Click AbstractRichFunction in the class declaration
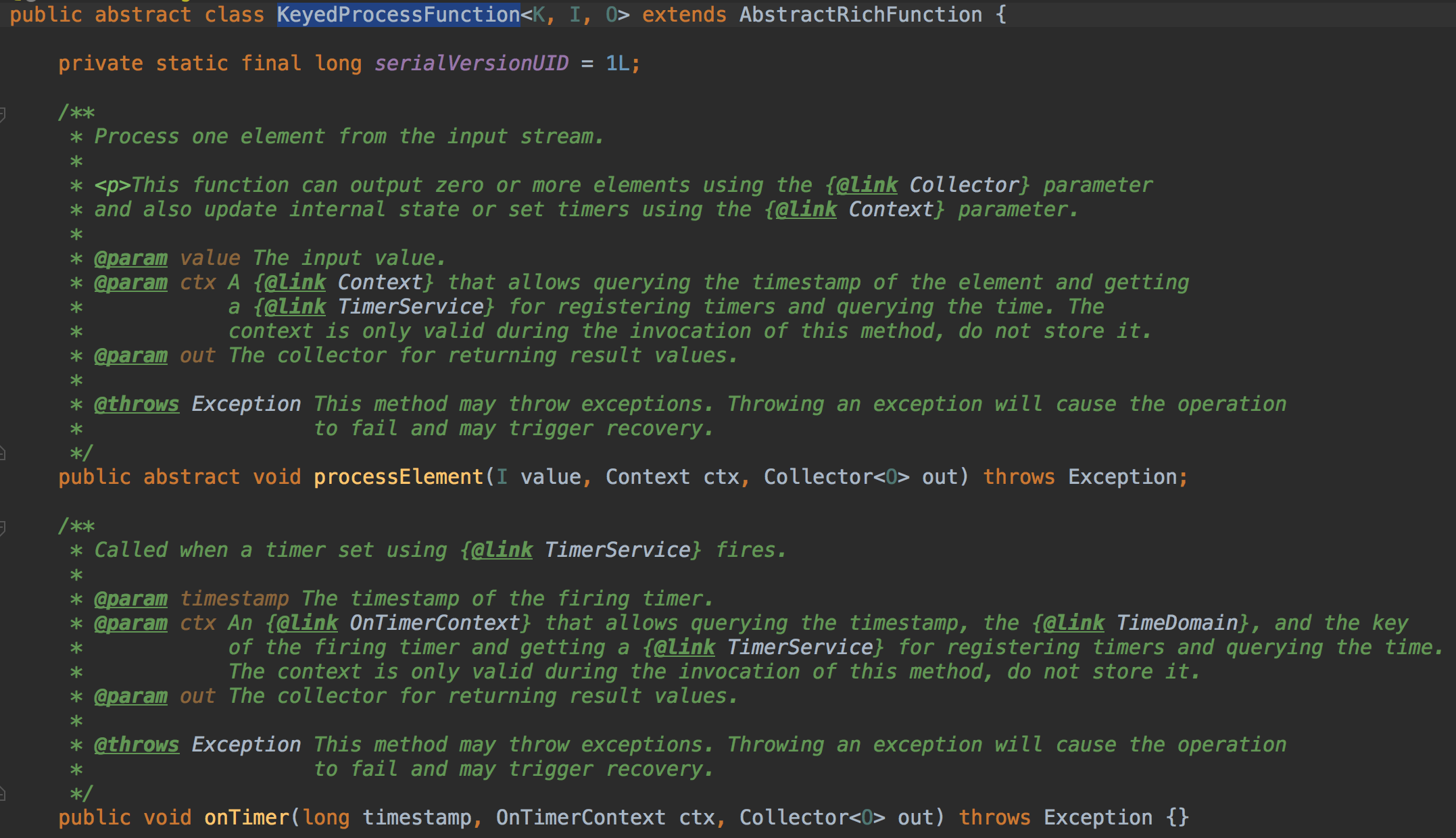Viewport: 1456px width, 838px height. tap(860, 14)
